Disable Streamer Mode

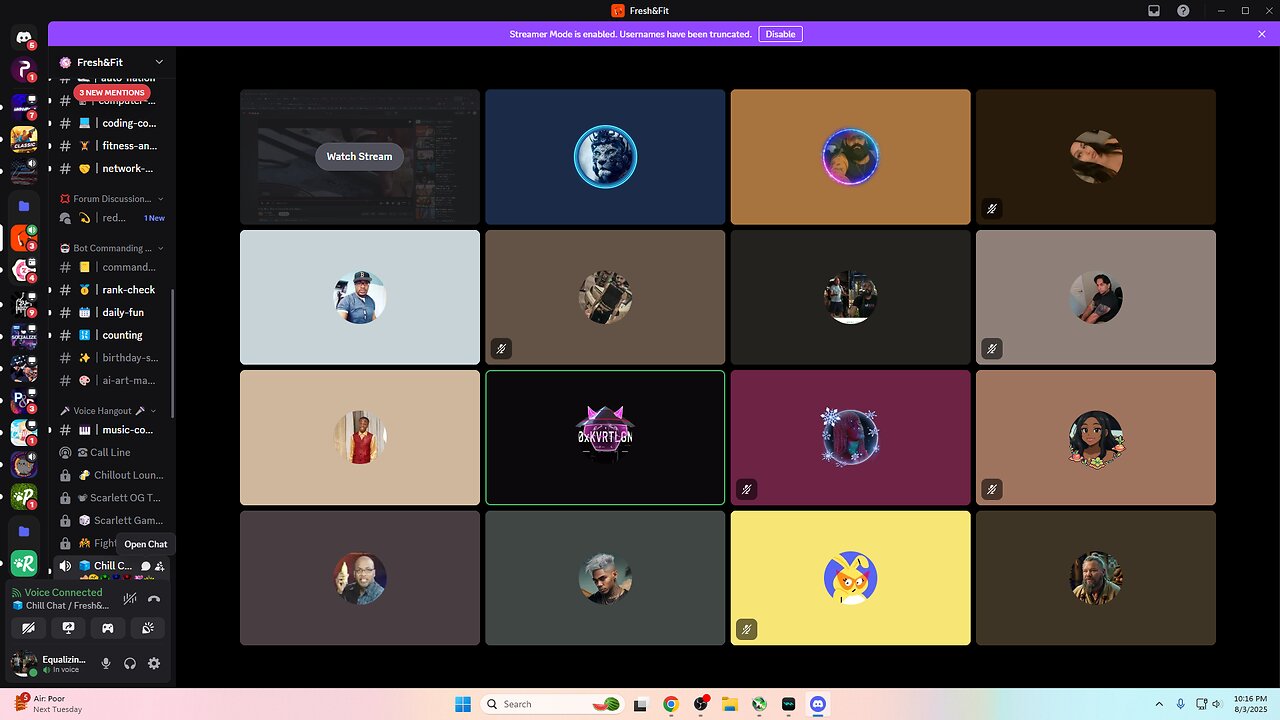coord(780,34)
